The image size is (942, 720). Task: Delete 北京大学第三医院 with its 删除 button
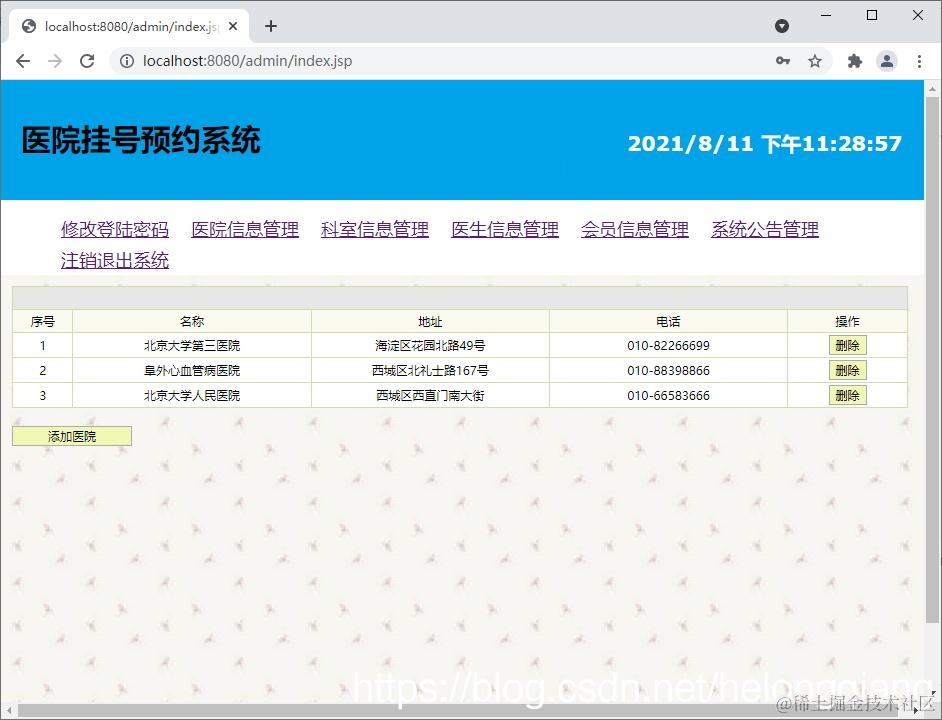848,346
